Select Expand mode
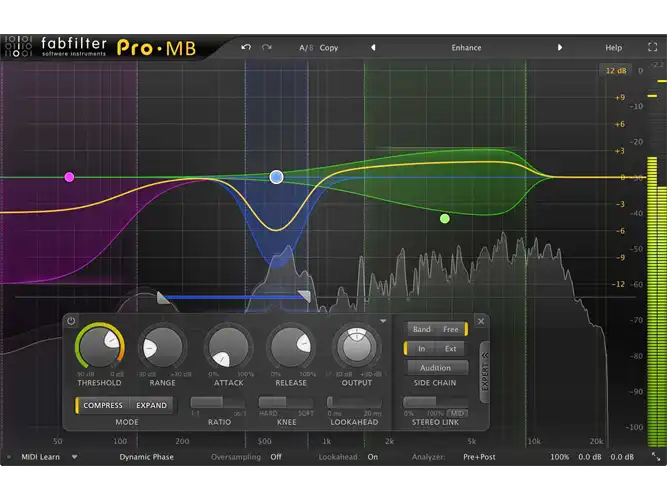This screenshot has width=667, height=500. coord(151,406)
